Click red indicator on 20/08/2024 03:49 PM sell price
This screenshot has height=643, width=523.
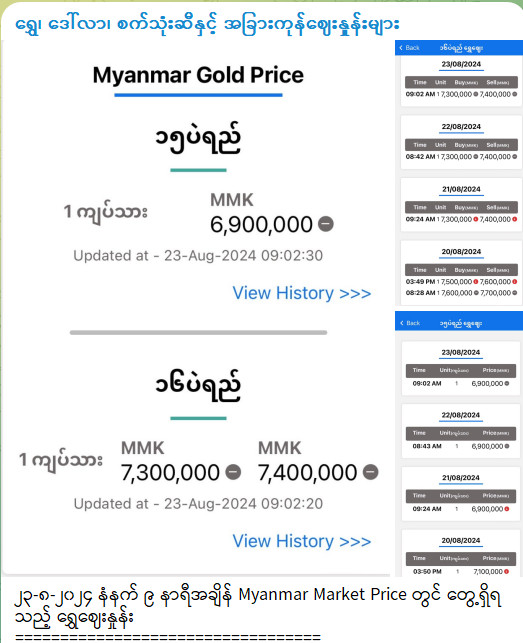(514, 281)
